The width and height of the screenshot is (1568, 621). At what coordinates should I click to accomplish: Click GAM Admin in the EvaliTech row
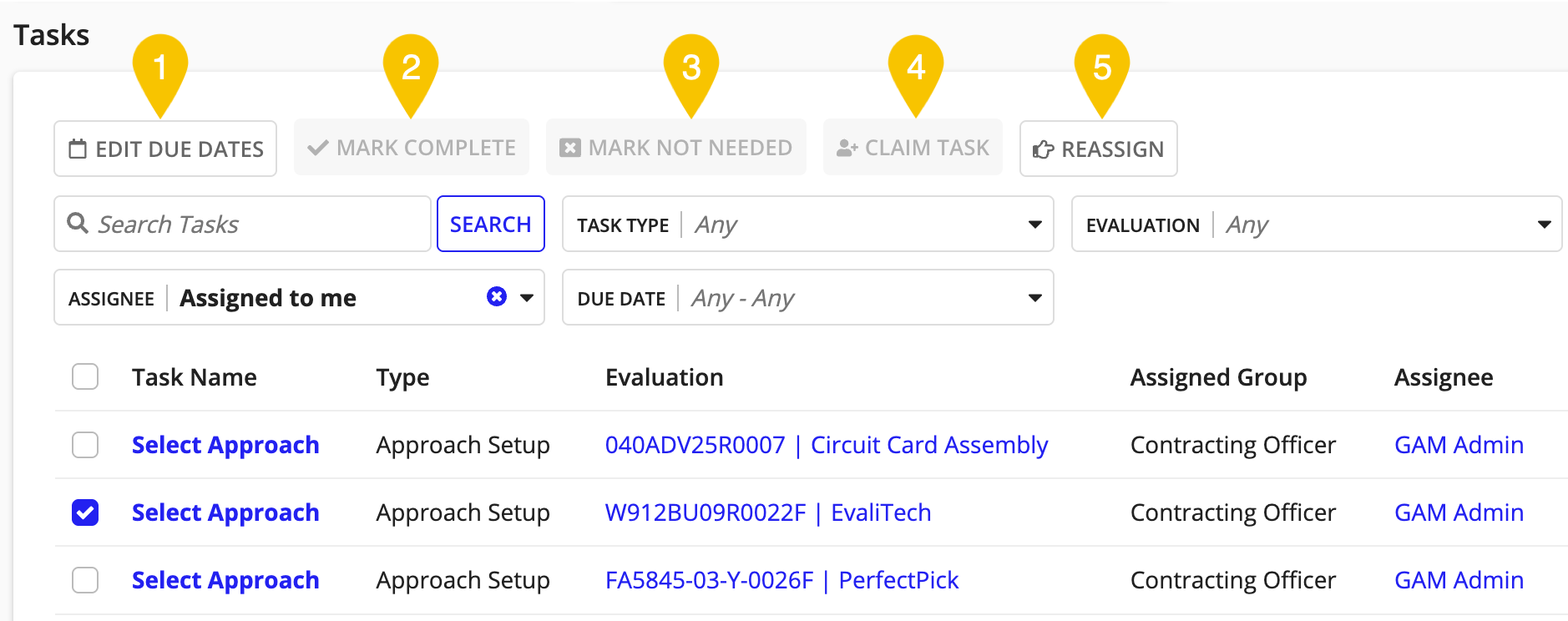(1459, 512)
